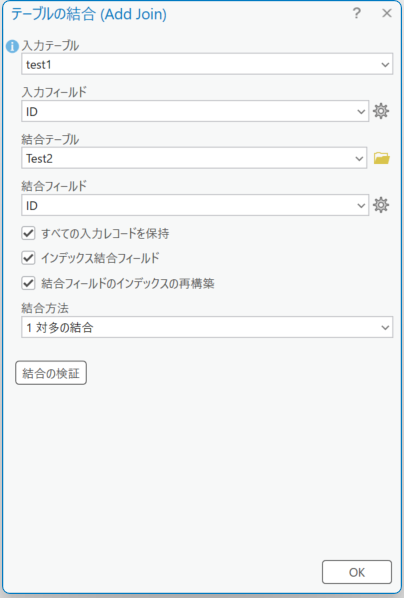Uncheck すべての入力レコードを保持
The image size is (404, 598).
point(28,233)
